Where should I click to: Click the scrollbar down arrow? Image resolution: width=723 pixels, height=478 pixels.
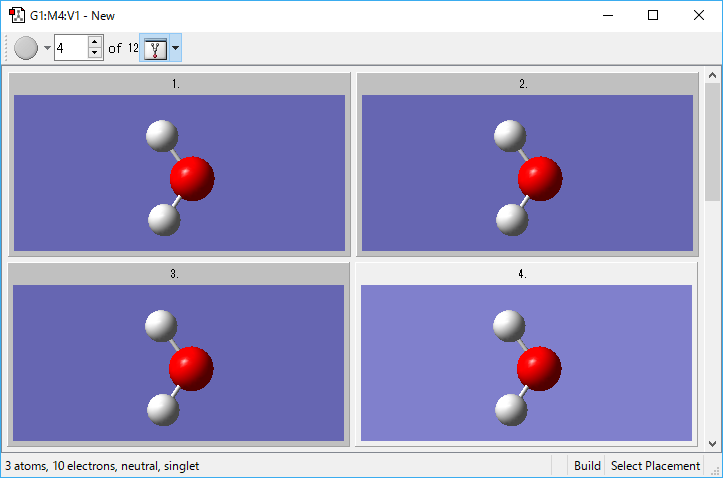(x=712, y=443)
